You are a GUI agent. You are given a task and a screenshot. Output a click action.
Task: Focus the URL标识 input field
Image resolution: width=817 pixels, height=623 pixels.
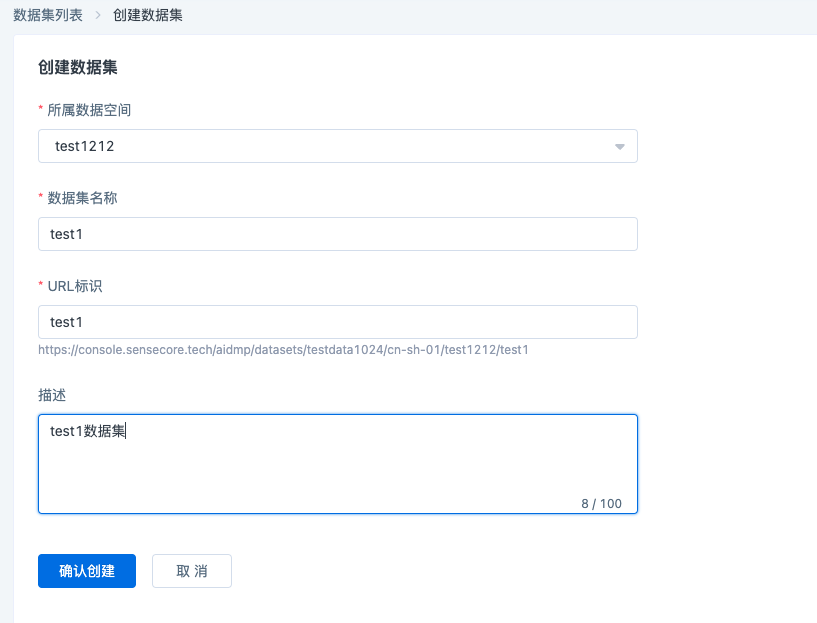tap(337, 322)
